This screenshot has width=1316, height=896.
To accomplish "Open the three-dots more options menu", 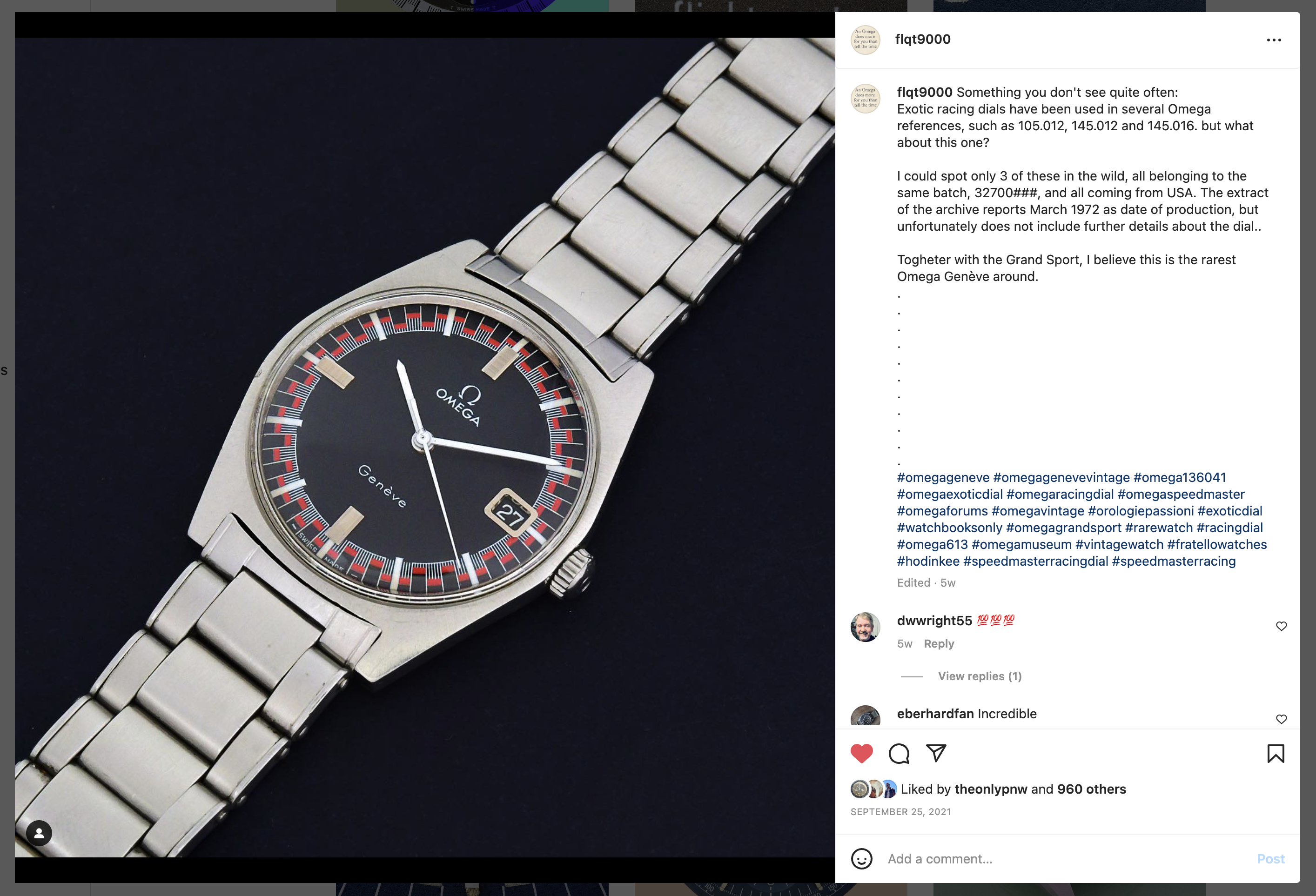I will tap(1274, 40).
